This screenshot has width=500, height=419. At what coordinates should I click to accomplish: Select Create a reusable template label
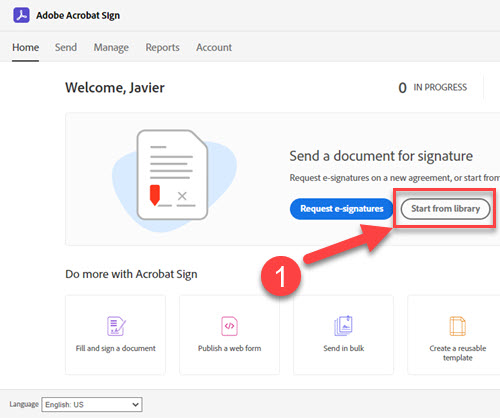(x=458, y=353)
